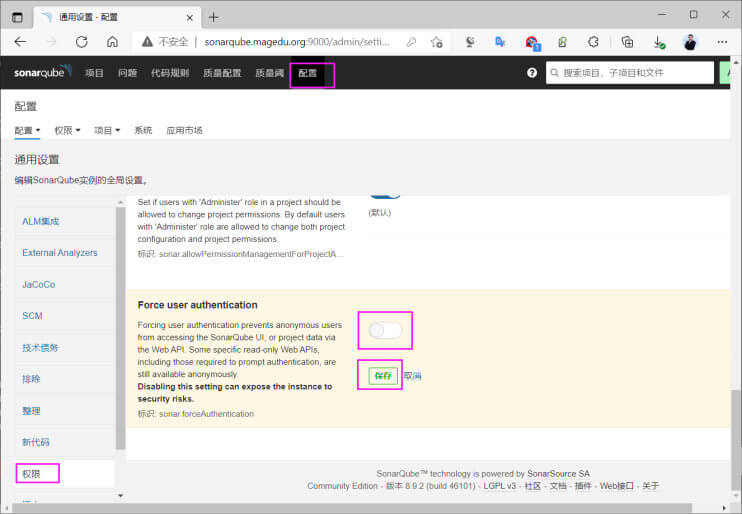Select ALM集成 settings category

click(x=41, y=222)
